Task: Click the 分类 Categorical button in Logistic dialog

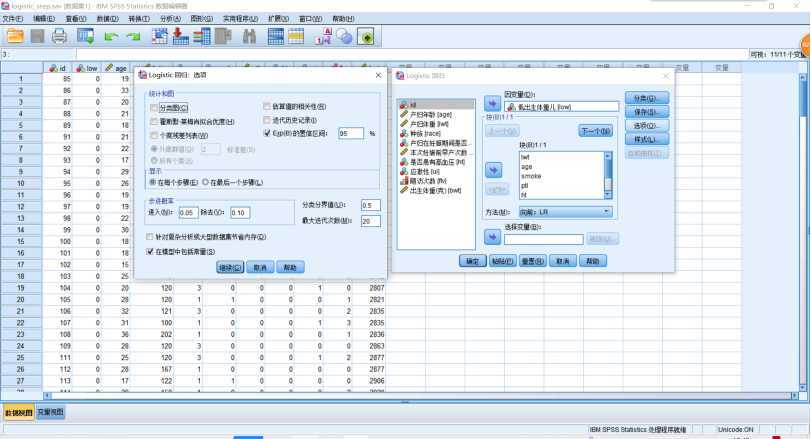Action: (647, 98)
